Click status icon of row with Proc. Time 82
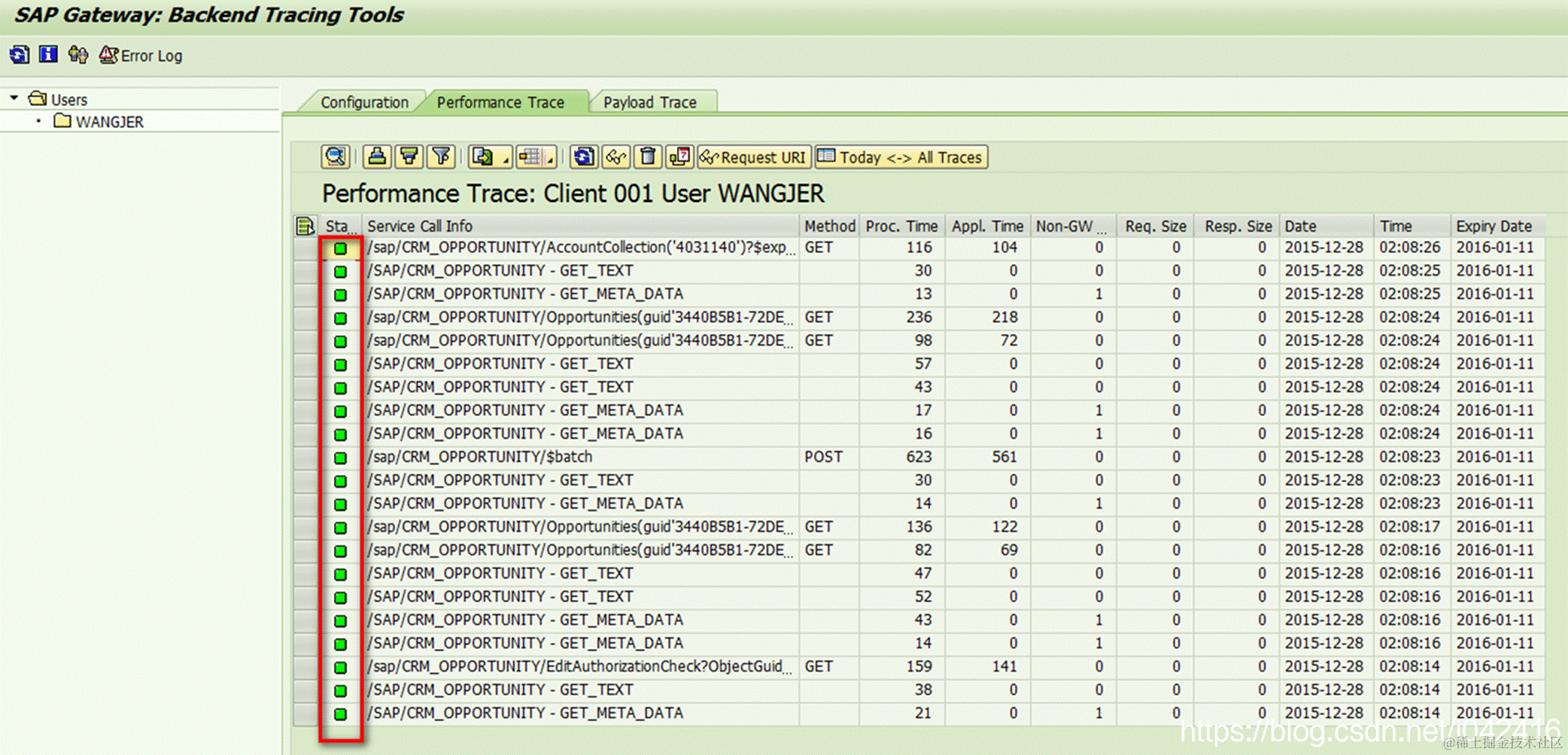Screen dimensions: 1568x755 point(341,550)
